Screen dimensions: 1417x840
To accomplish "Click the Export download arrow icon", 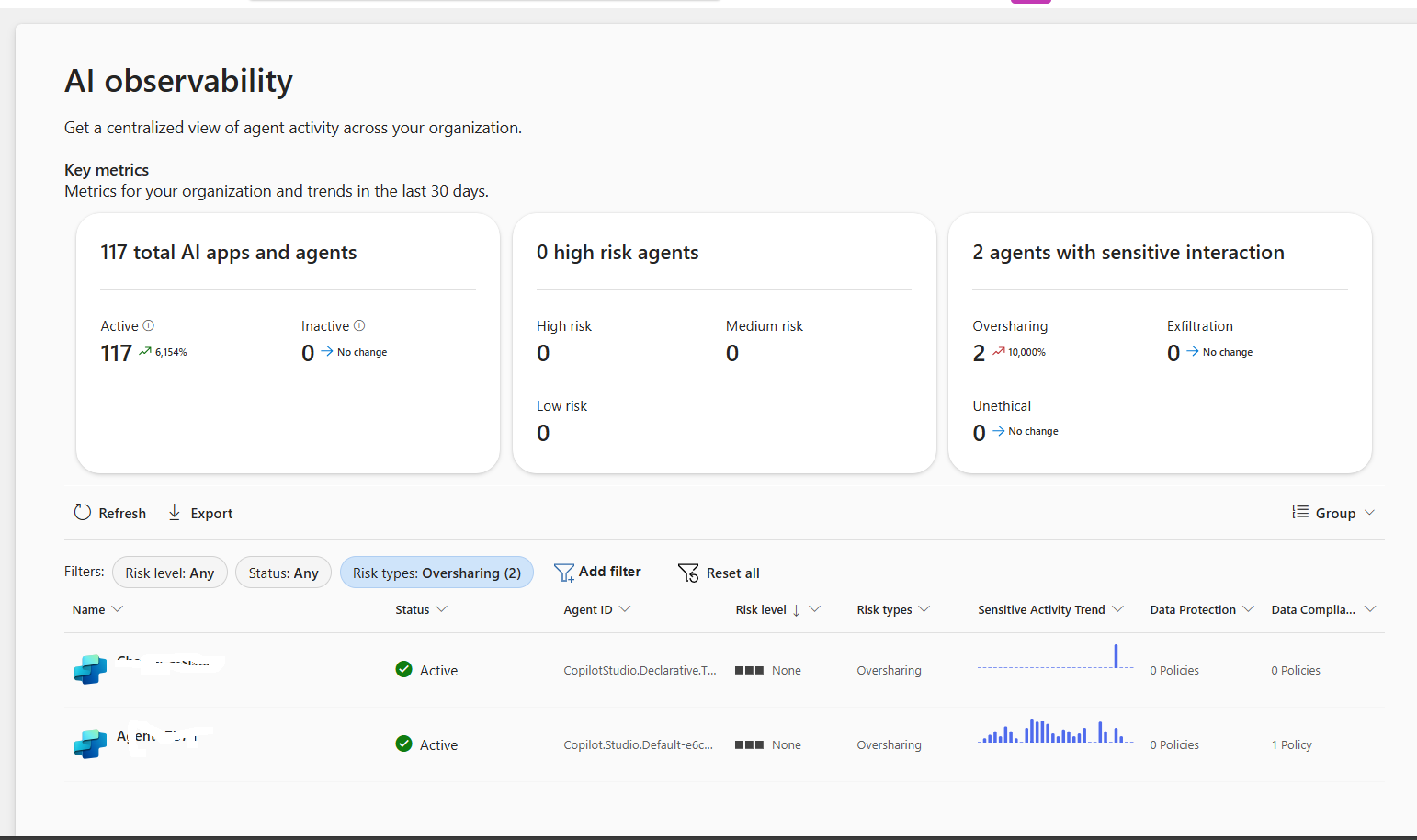I will pos(174,513).
